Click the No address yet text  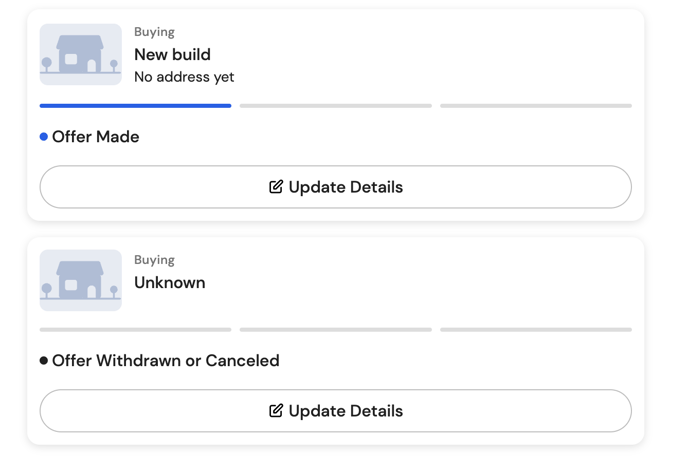point(184,77)
